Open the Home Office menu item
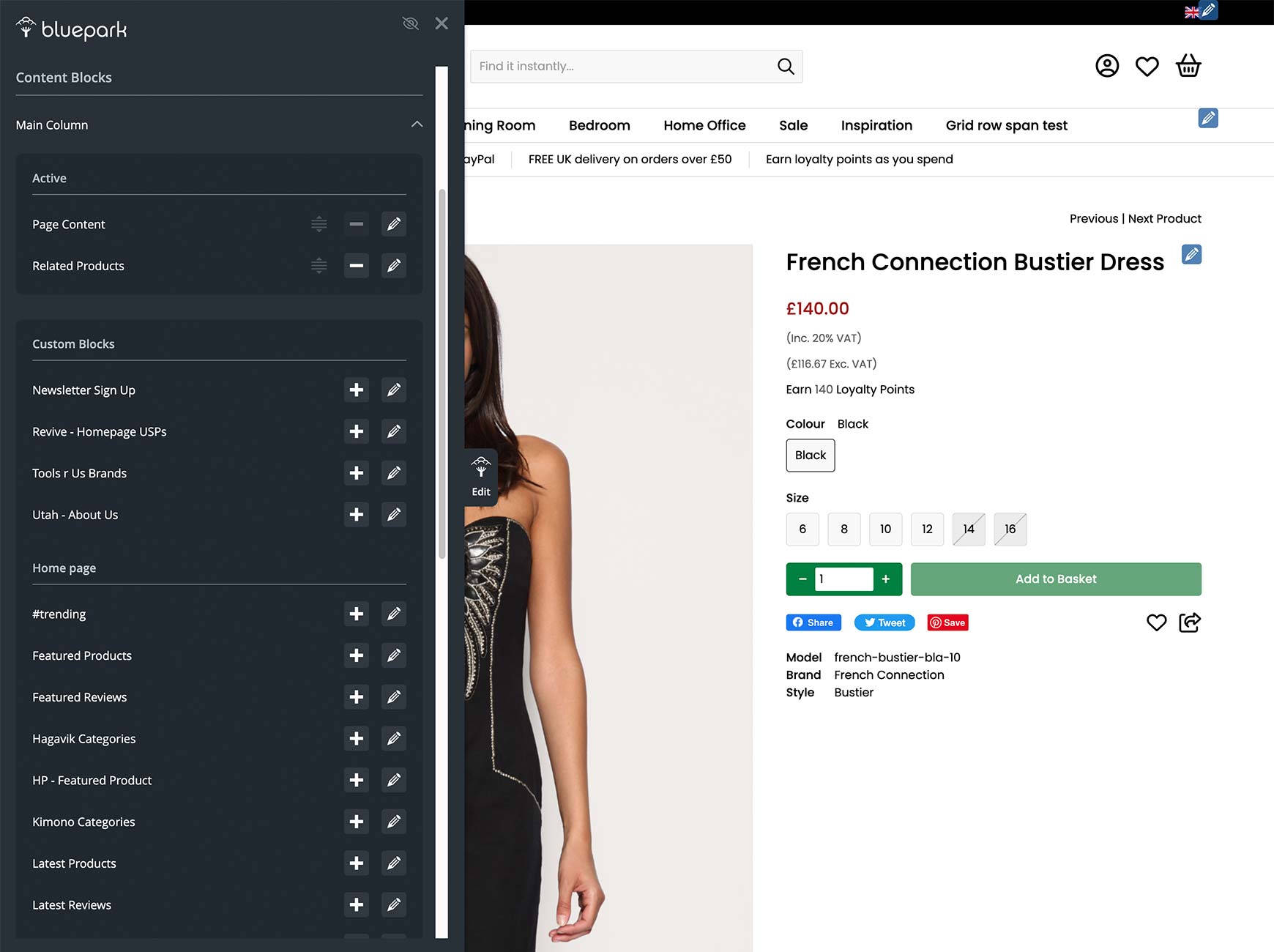Screen dimensions: 1274x952 [704, 125]
